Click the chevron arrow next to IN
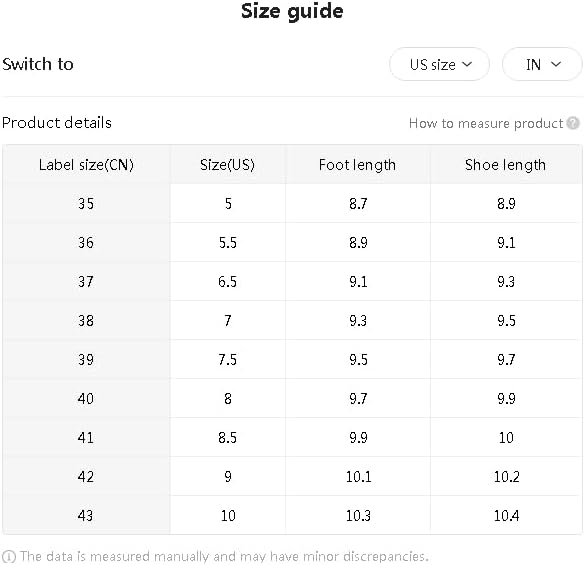 [x=556, y=64]
